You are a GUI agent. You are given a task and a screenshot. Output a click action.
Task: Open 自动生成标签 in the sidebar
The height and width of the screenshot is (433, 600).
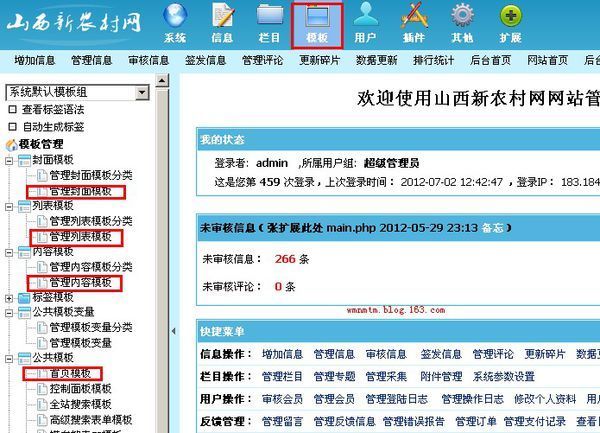click(53, 127)
